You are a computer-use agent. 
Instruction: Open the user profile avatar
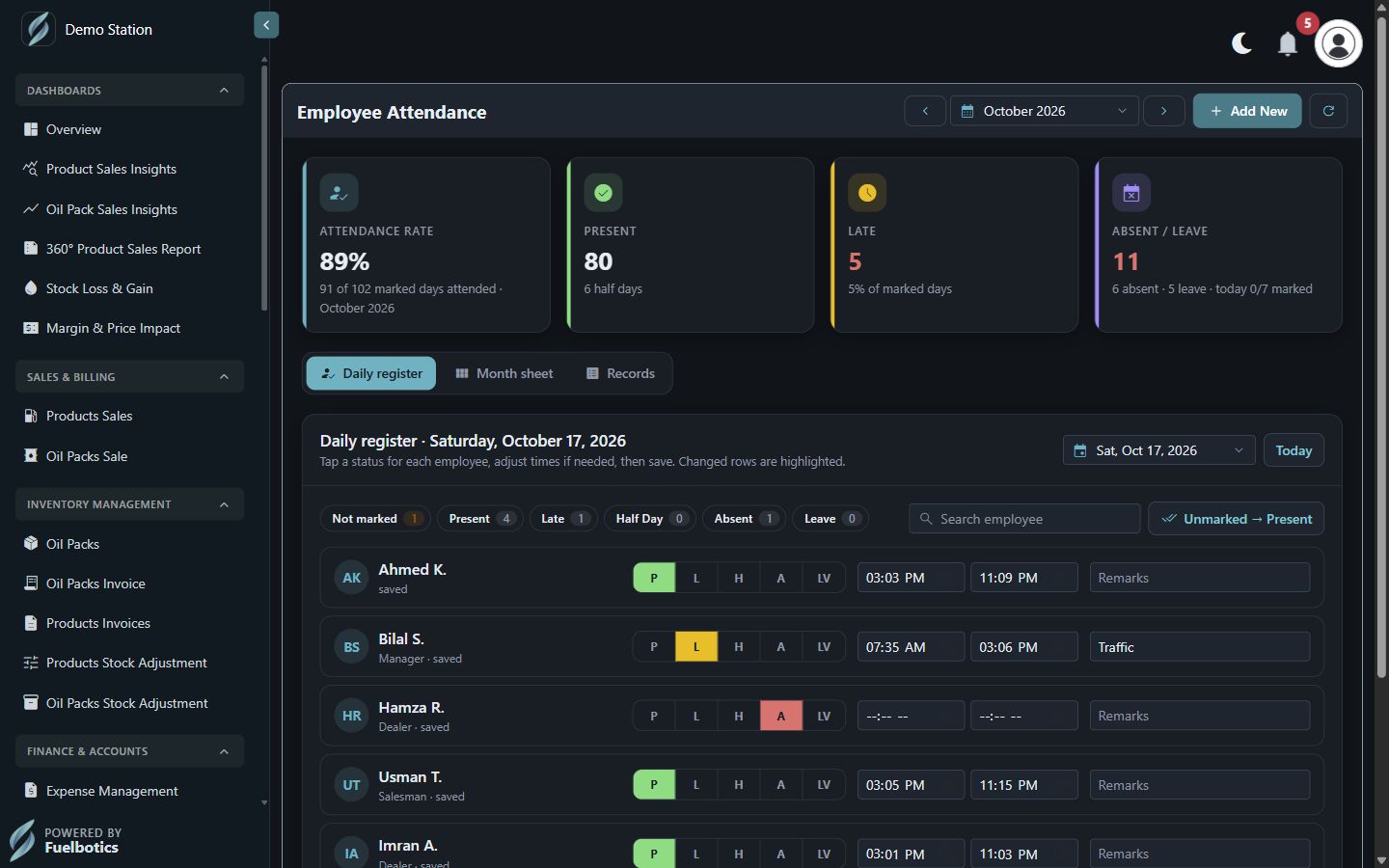pos(1338,43)
